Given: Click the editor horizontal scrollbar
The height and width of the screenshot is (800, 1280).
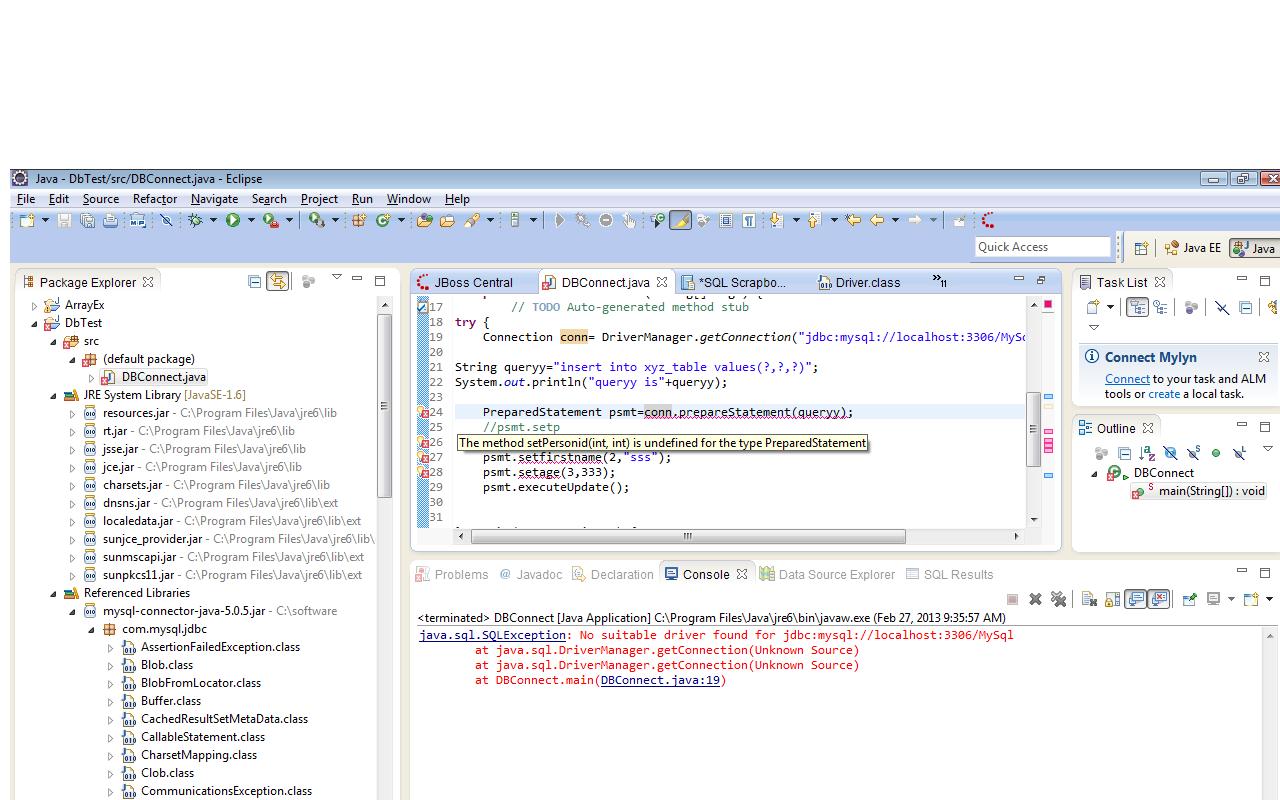Looking at the screenshot, I should click(x=688, y=537).
